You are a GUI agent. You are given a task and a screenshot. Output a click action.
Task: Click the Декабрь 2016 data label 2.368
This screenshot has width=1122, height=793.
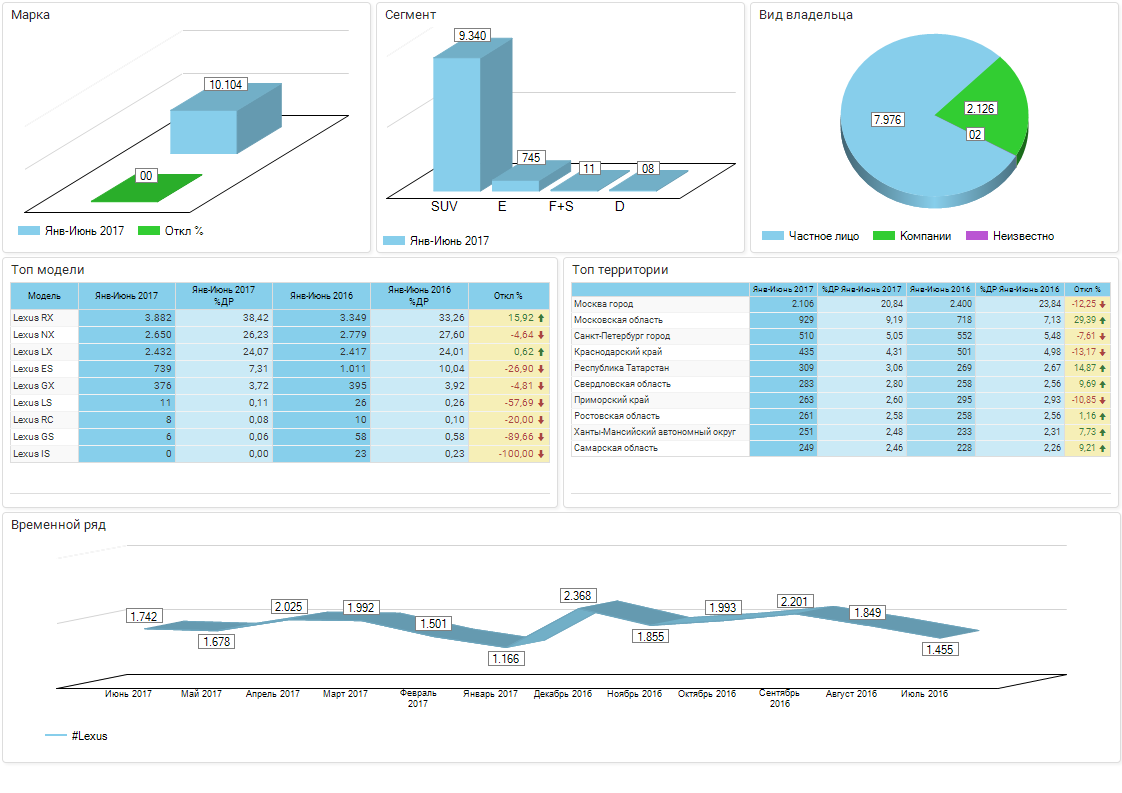point(578,596)
